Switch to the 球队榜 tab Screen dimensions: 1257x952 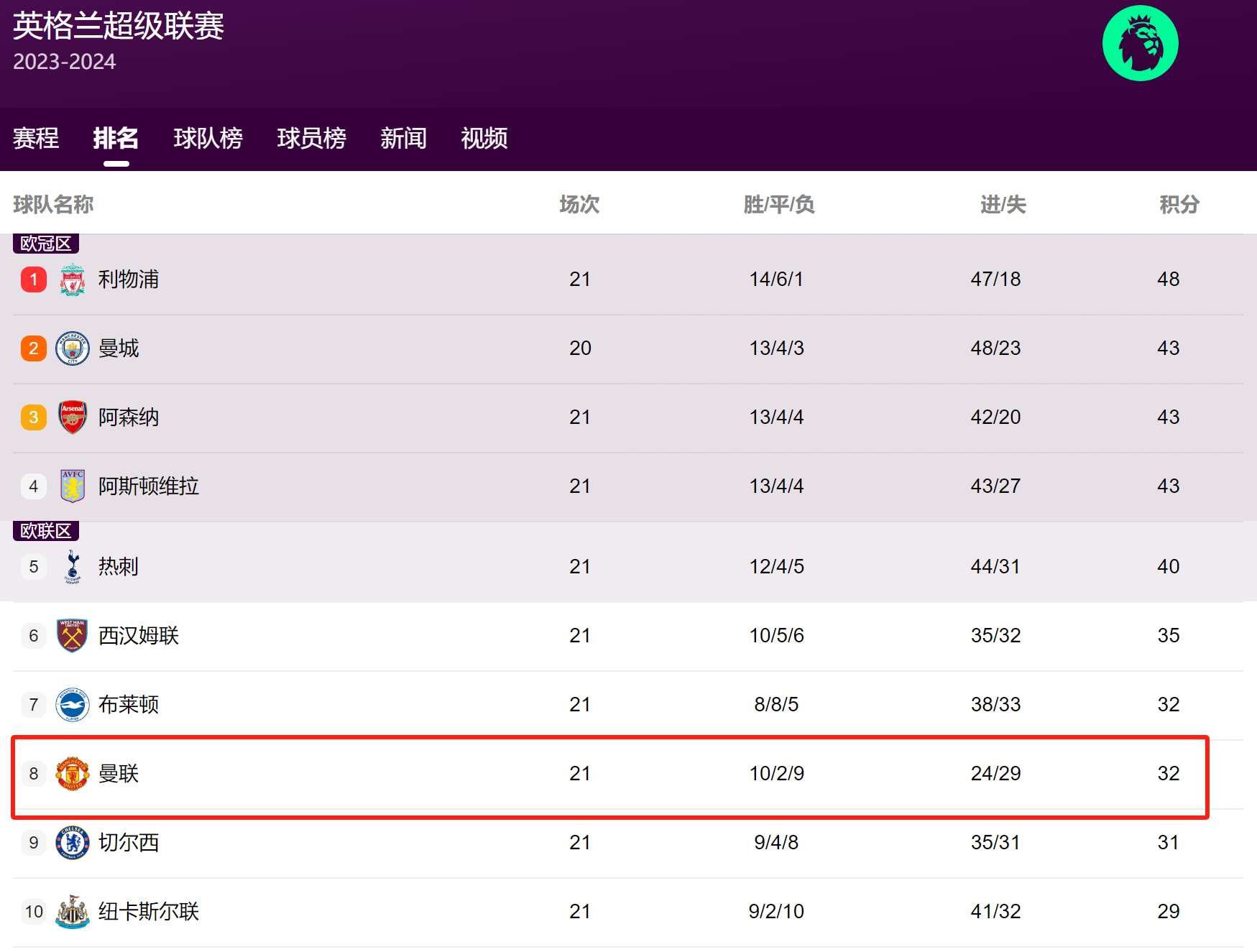point(208,138)
